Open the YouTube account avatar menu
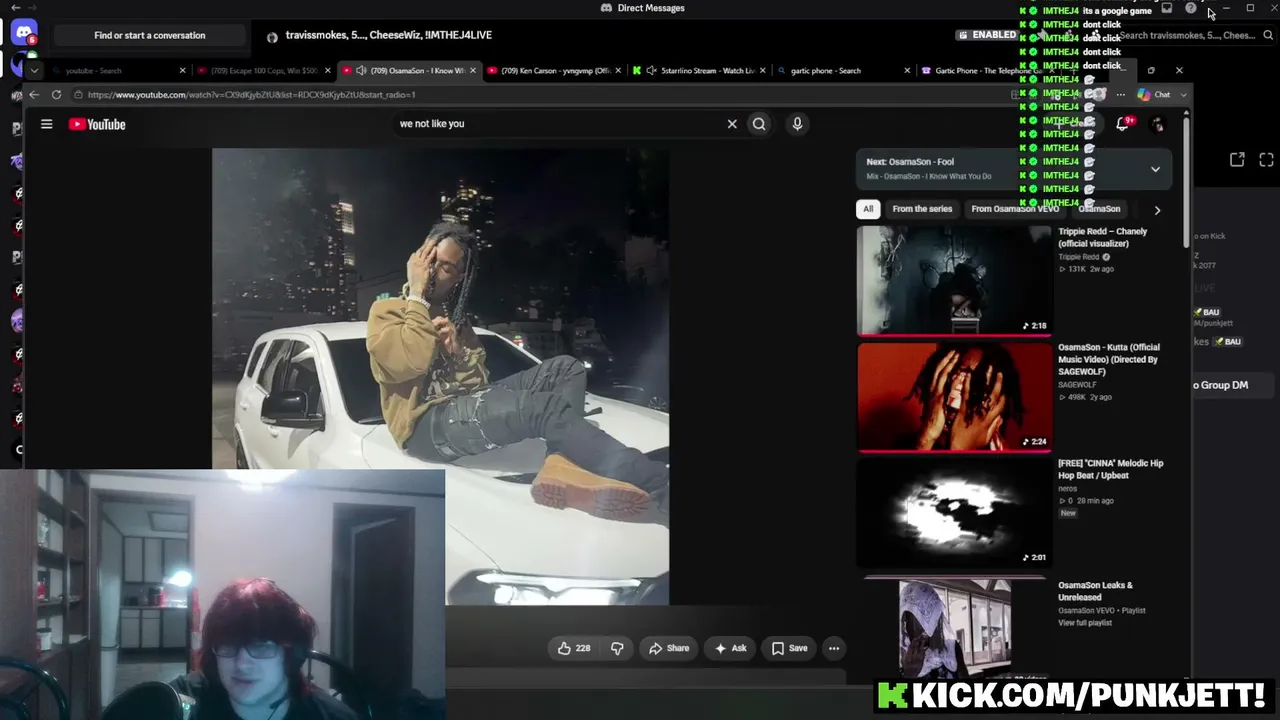The width and height of the screenshot is (1280, 720). [x=1158, y=125]
